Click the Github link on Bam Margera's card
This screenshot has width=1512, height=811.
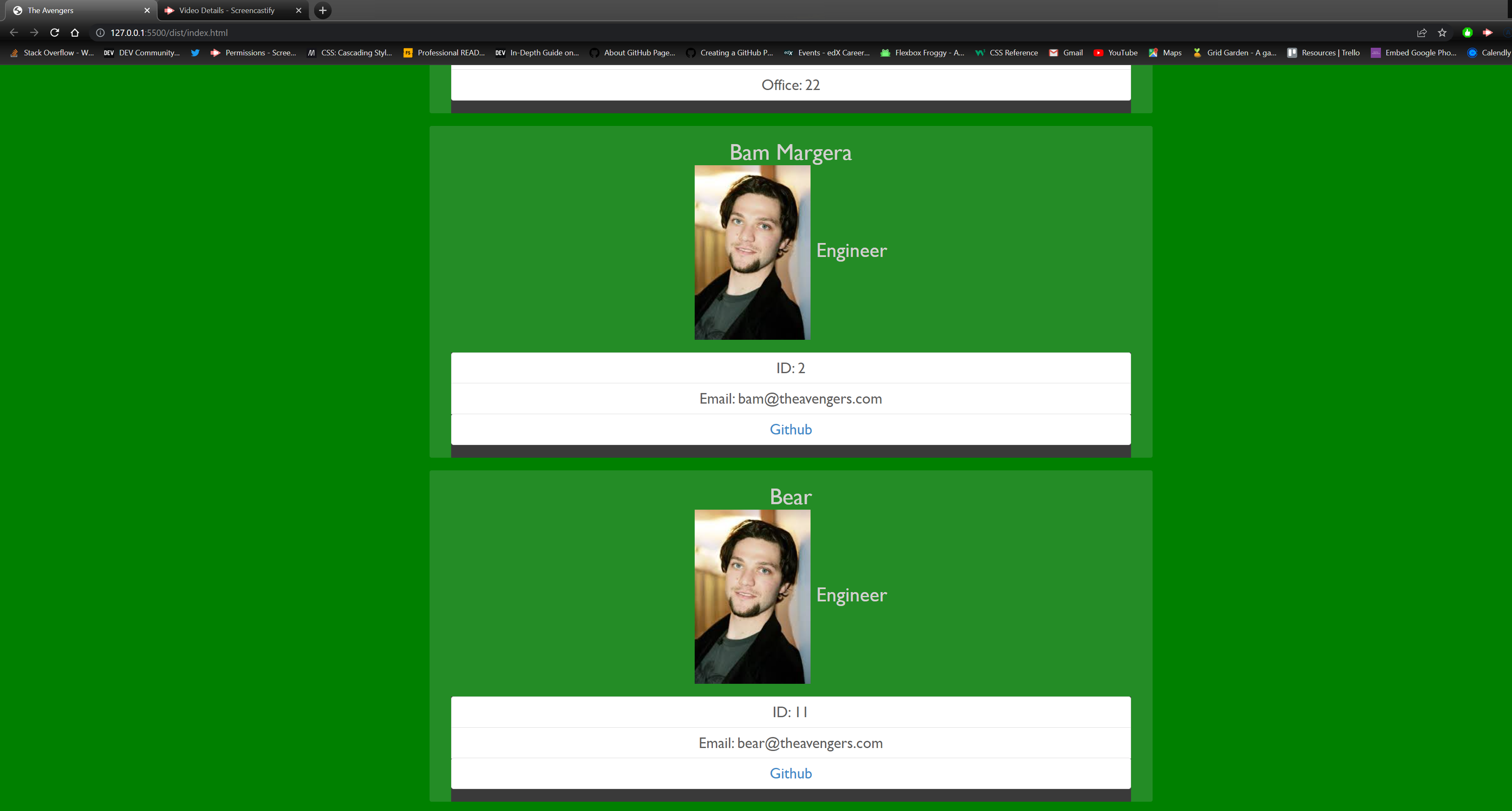[791, 429]
